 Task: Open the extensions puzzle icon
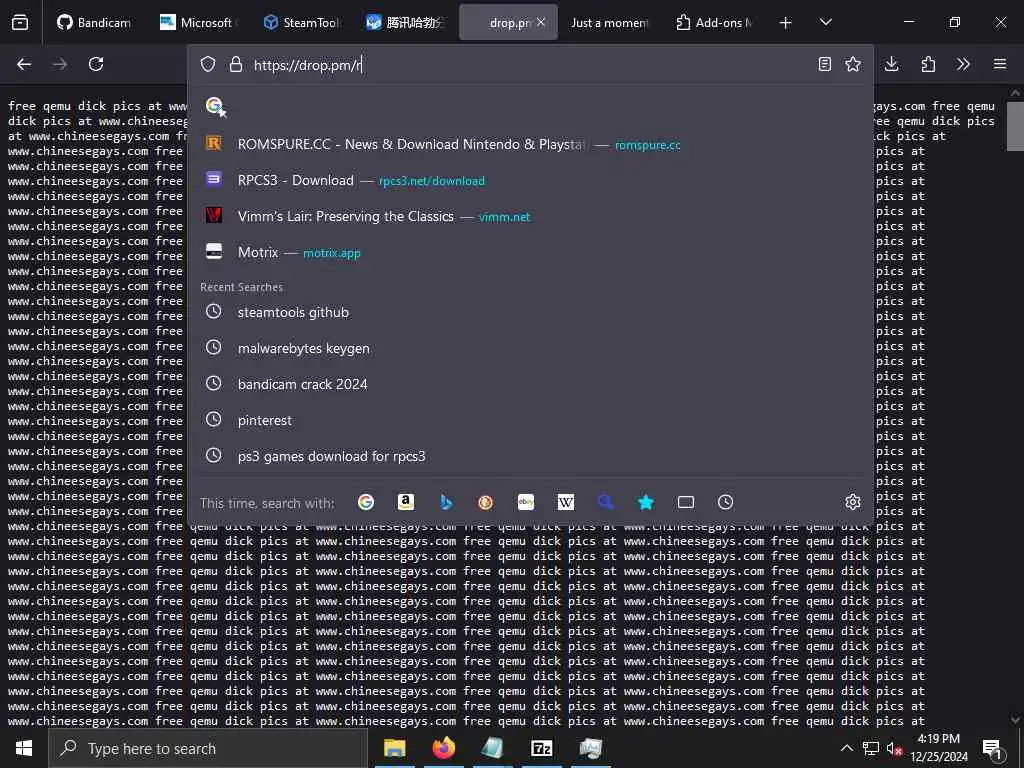[928, 64]
